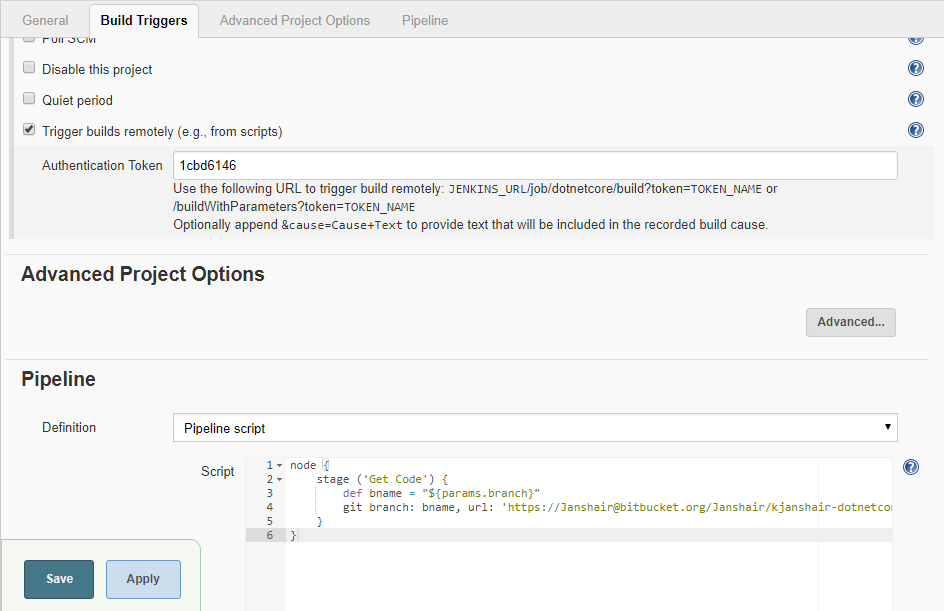
Task: Click the Save button
Action: coord(59,579)
